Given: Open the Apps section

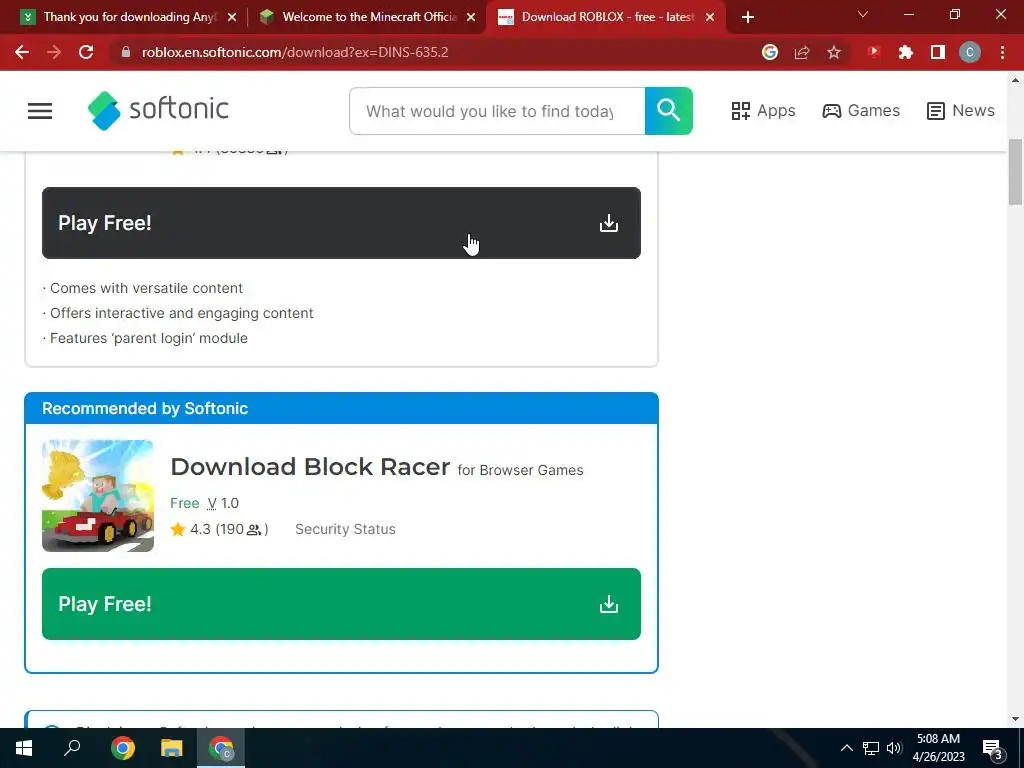Looking at the screenshot, I should coord(763,111).
